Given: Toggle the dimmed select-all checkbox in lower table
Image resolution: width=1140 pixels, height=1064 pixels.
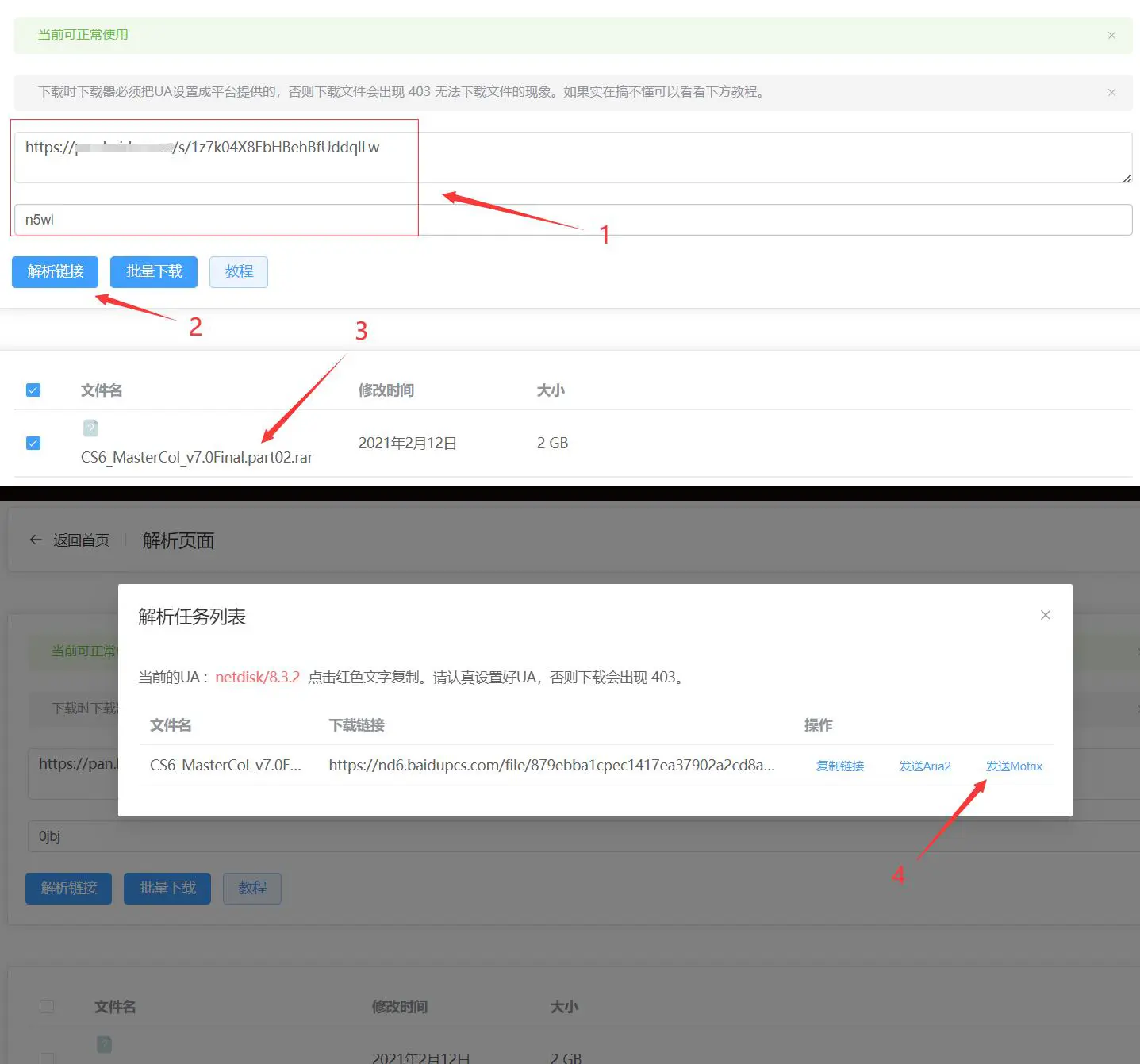Looking at the screenshot, I should [47, 1006].
